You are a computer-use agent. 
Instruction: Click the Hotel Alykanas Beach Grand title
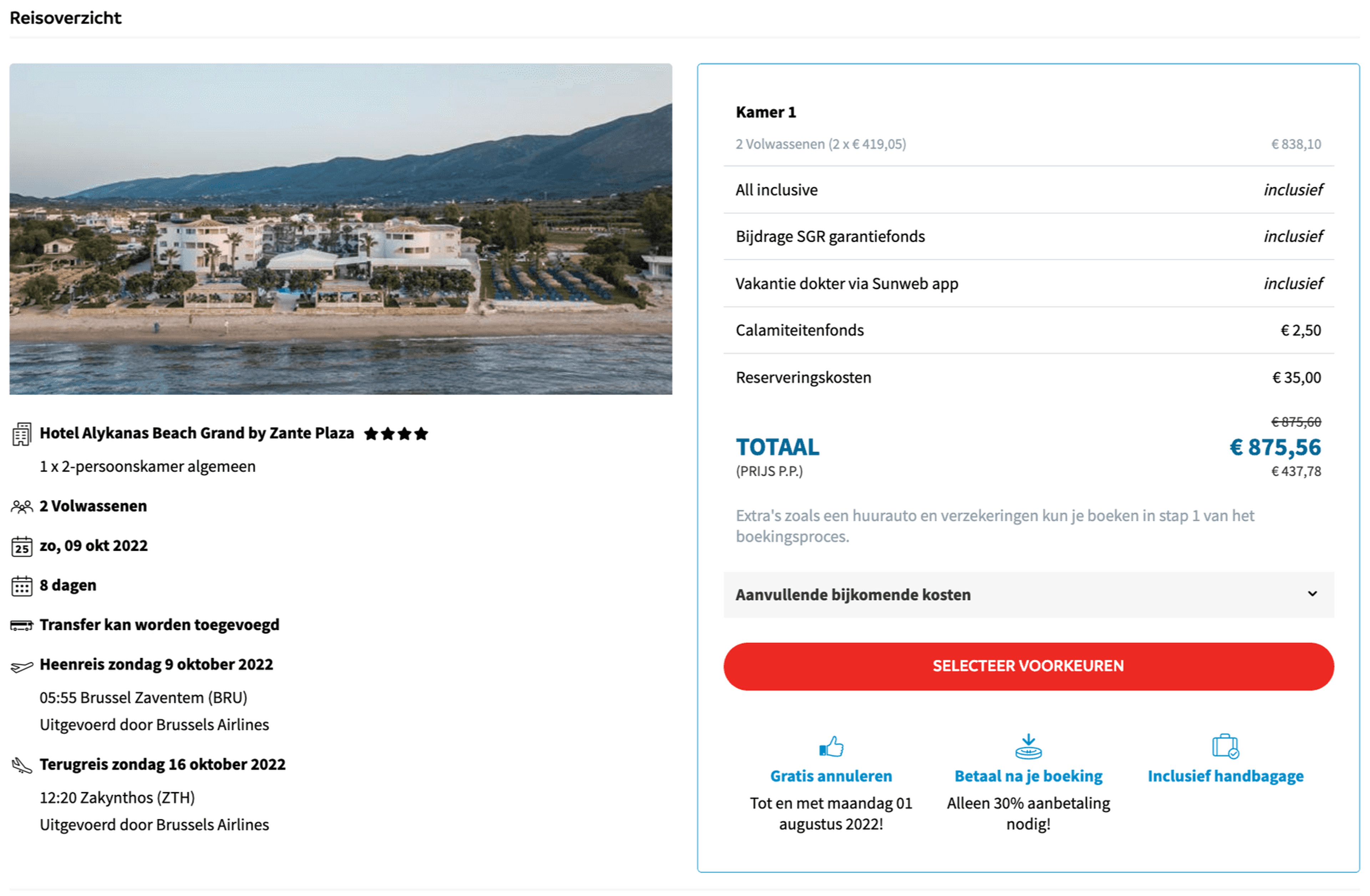tap(196, 433)
